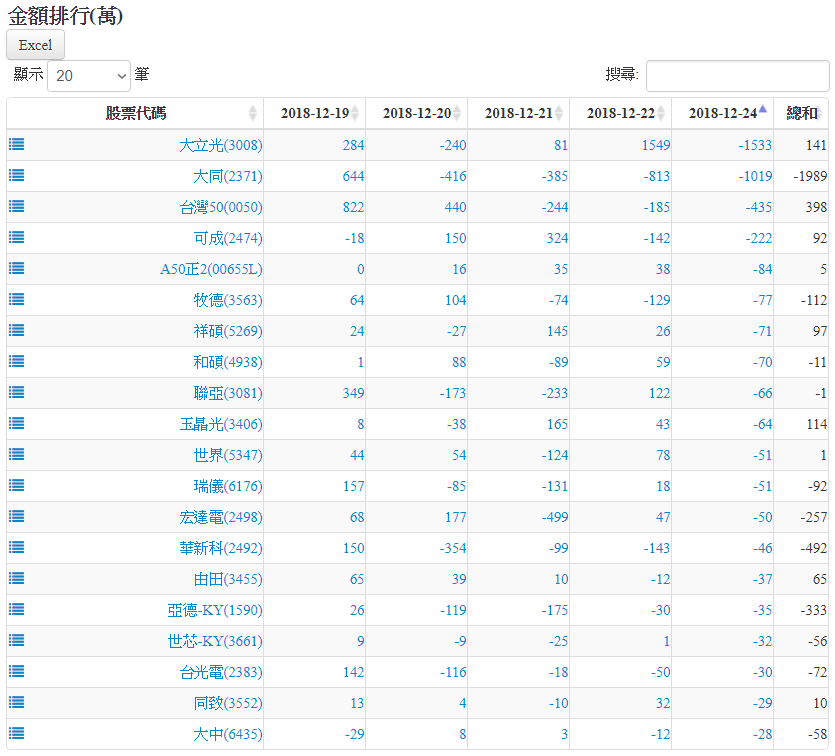
Task: Open the A50正2(00655L) stock link
Action: click(211, 269)
